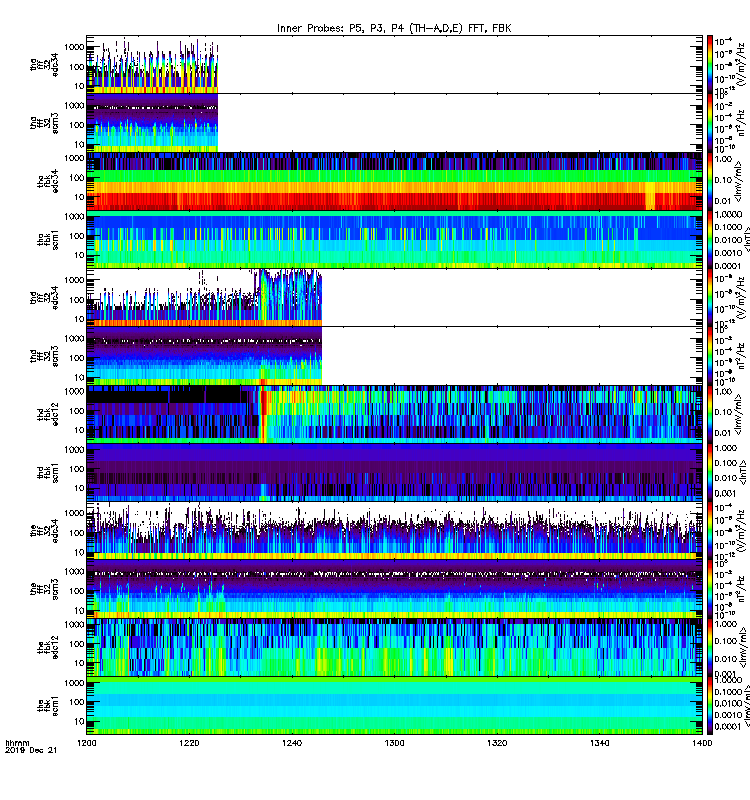Click the 1220 time axis tick label
This screenshot has width=750, height=800.
pyautogui.click(x=189, y=743)
